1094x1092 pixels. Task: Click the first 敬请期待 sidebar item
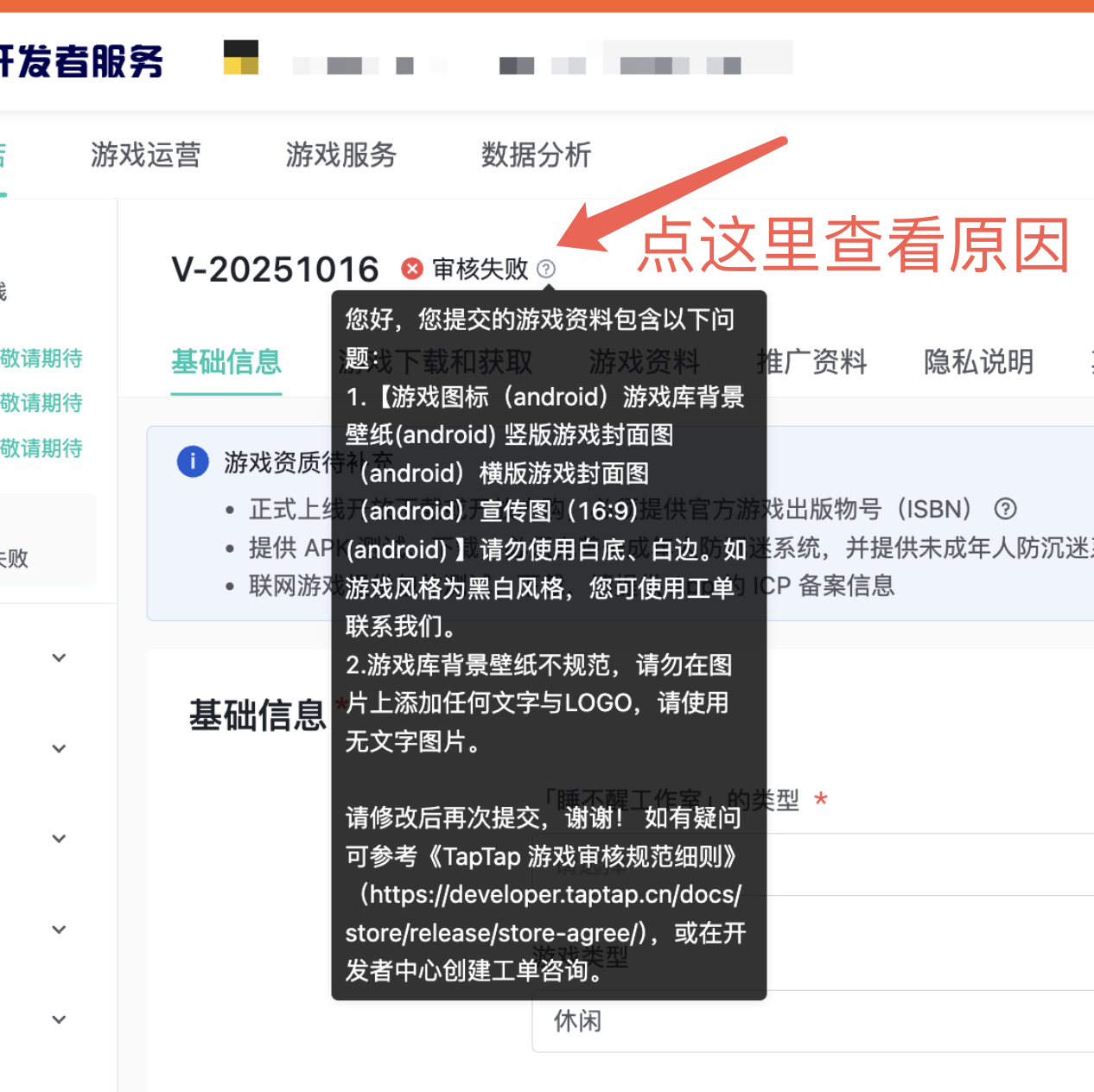click(x=41, y=359)
